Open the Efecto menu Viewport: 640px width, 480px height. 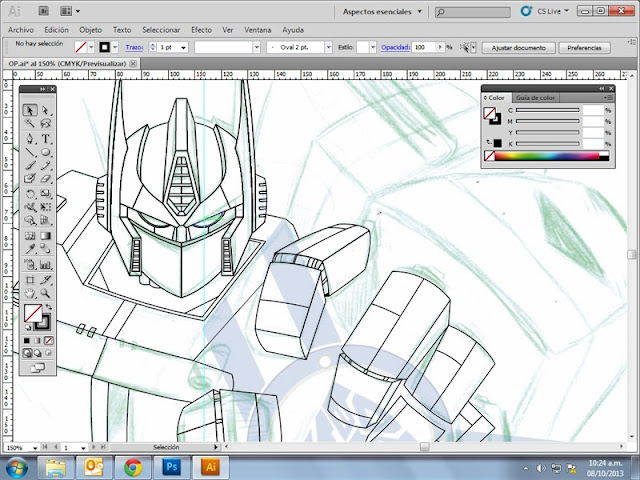click(x=201, y=30)
